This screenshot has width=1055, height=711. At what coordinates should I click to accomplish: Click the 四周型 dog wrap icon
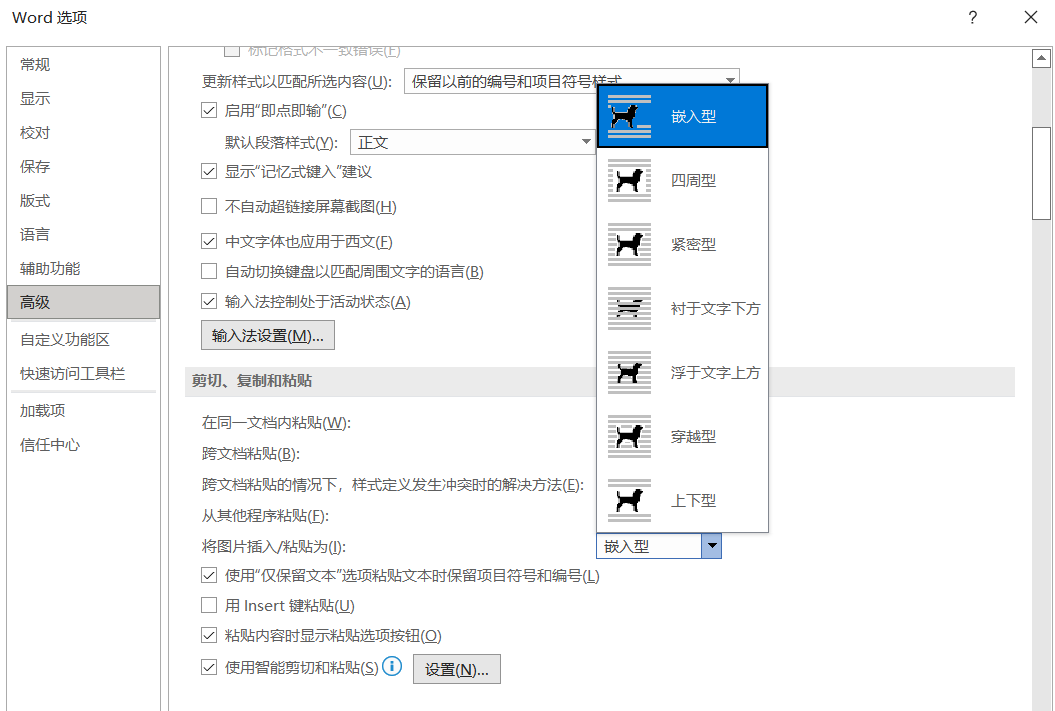pos(629,180)
